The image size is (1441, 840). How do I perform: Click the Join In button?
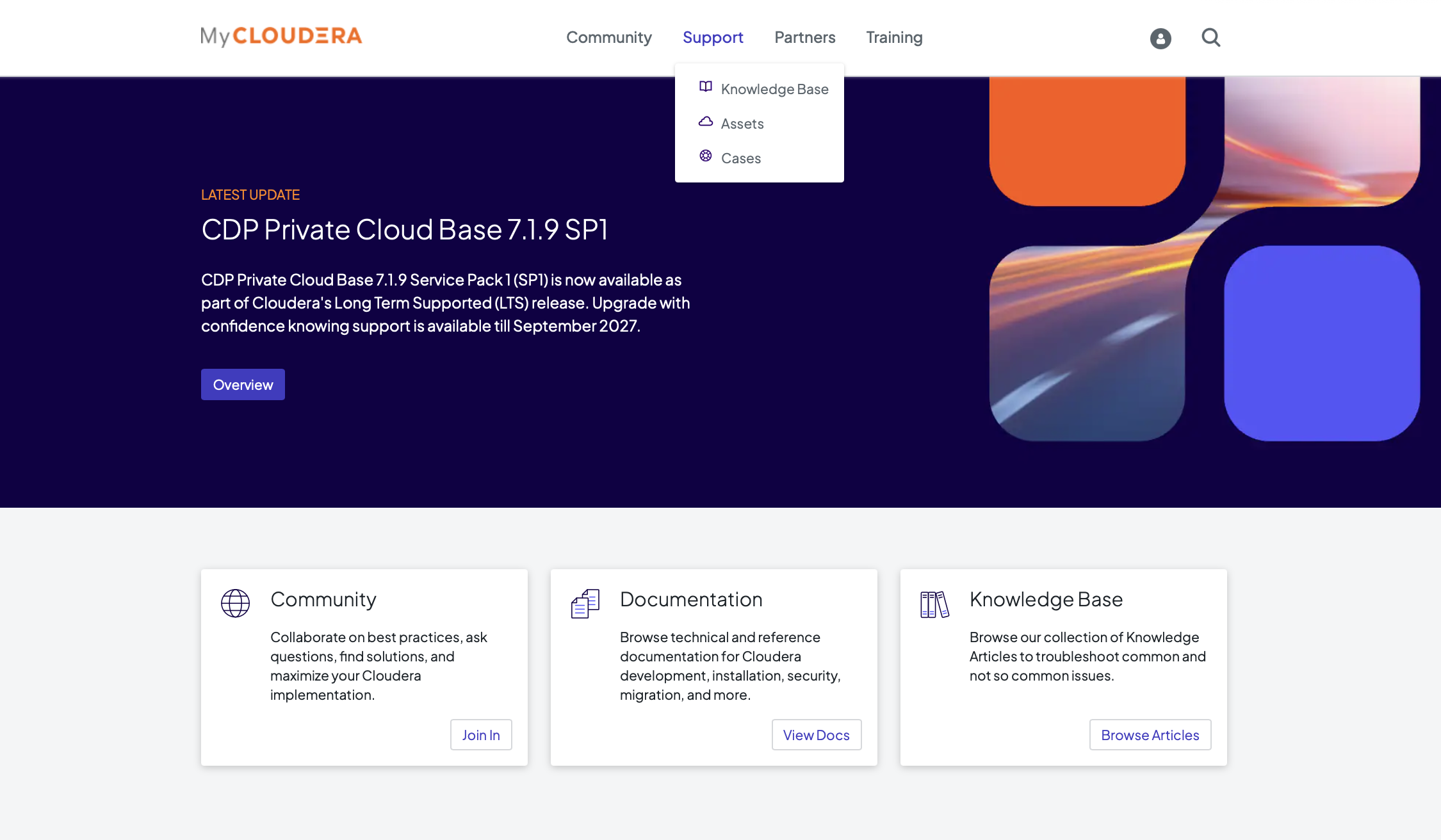(481, 734)
